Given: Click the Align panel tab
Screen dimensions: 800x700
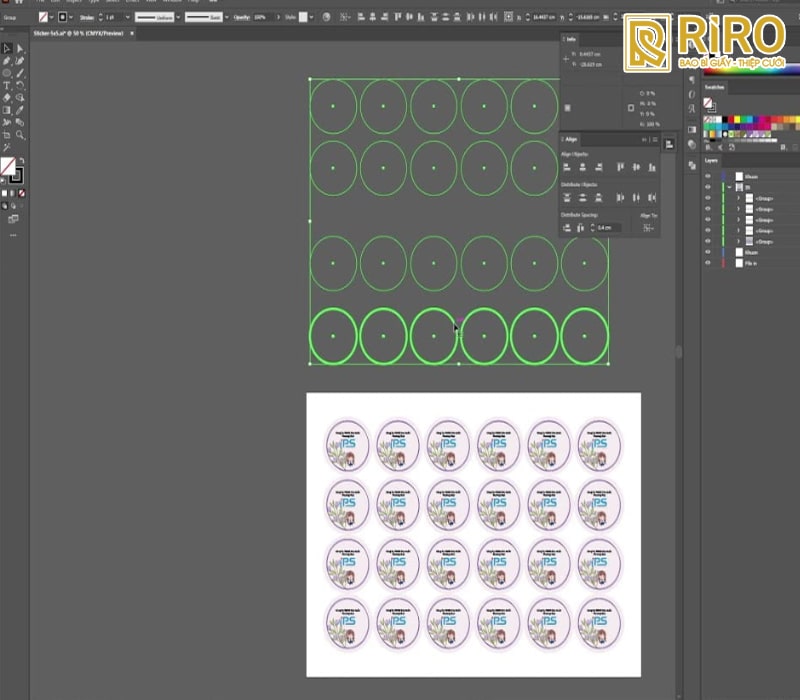Looking at the screenshot, I should click(571, 139).
